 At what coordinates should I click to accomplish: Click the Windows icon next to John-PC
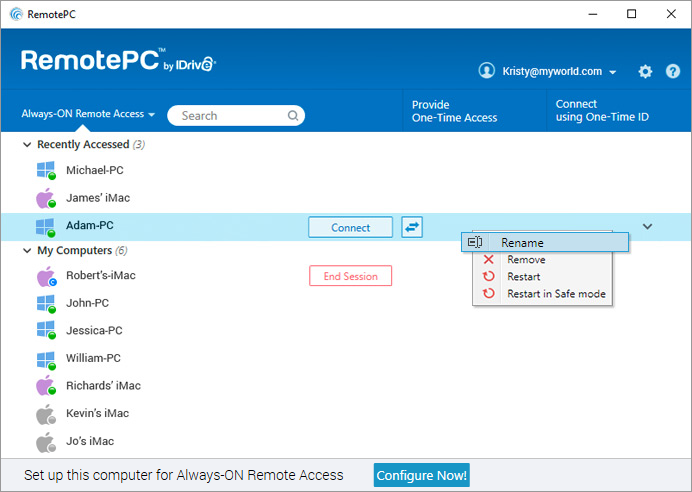tap(46, 304)
